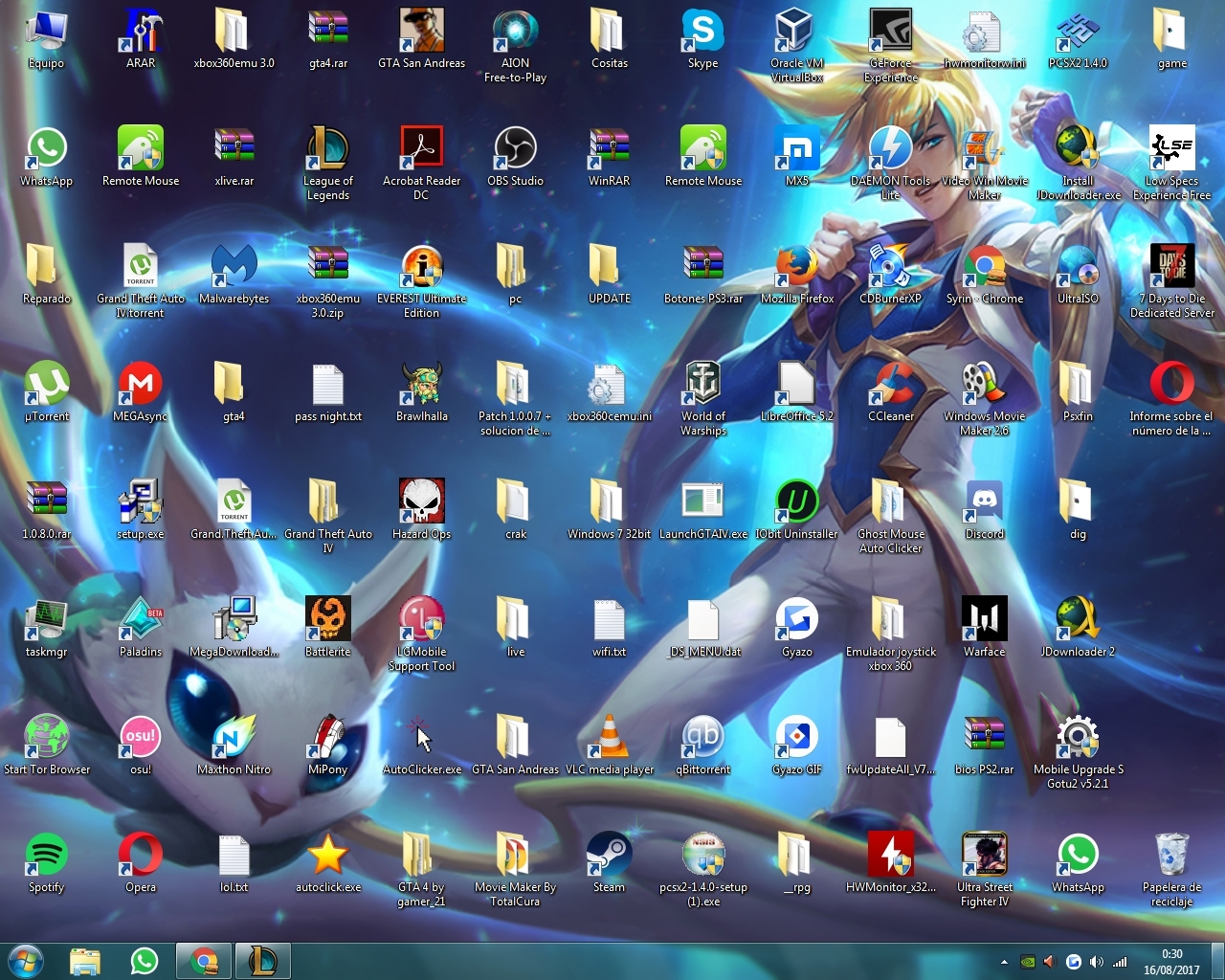Open the Emulador joystick xbox 360 folder

890,618
